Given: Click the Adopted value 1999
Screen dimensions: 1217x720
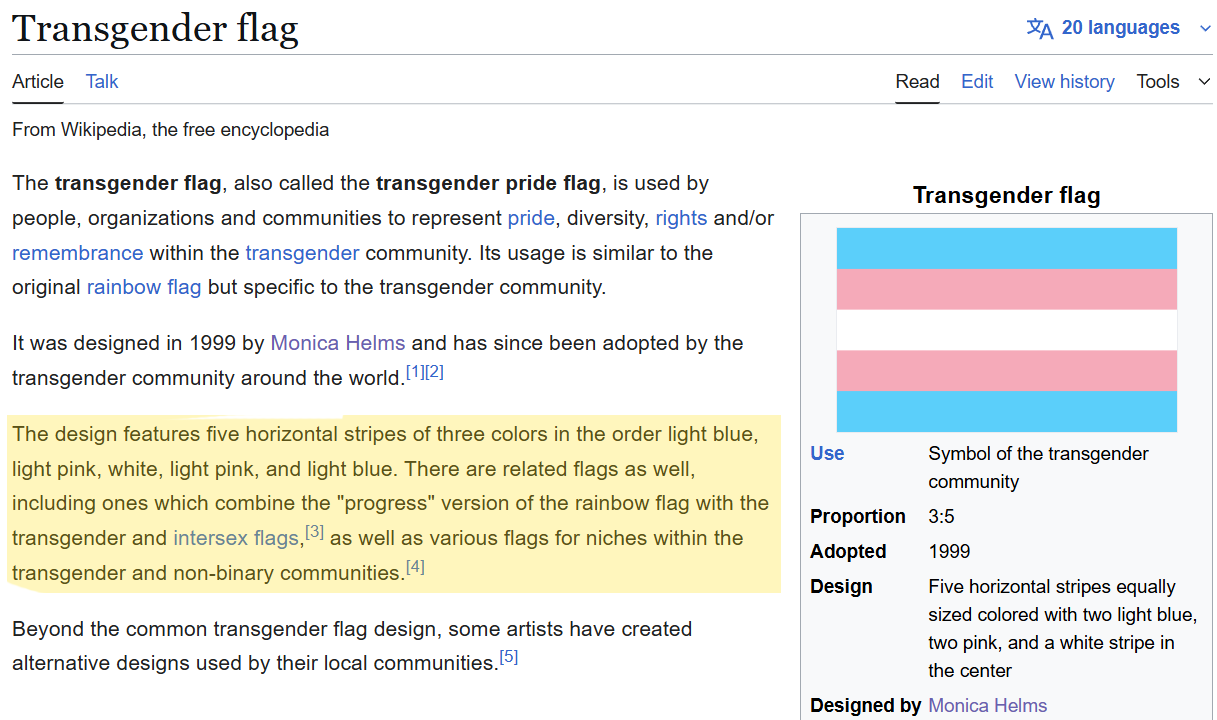Looking at the screenshot, I should pos(949,552).
